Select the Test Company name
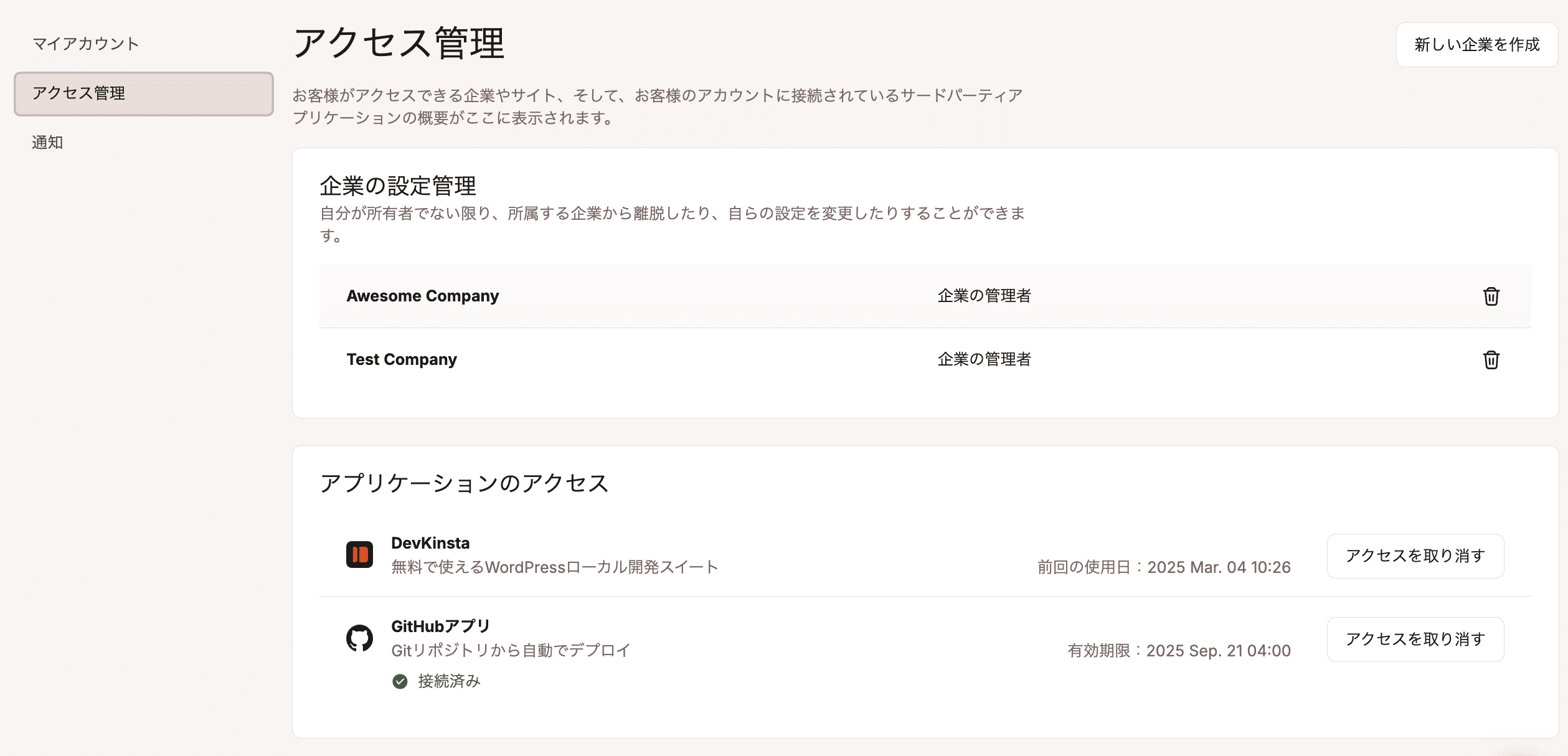This screenshot has height=756, width=1568. coord(402,360)
